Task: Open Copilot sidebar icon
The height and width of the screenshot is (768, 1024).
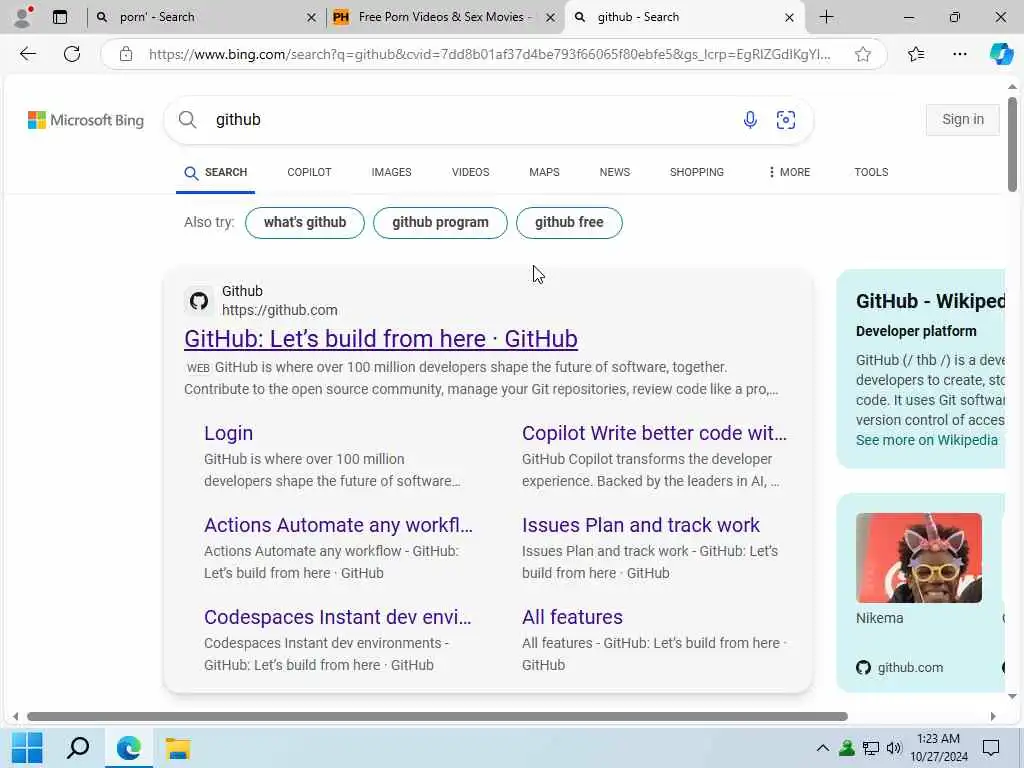Action: tap(1001, 54)
